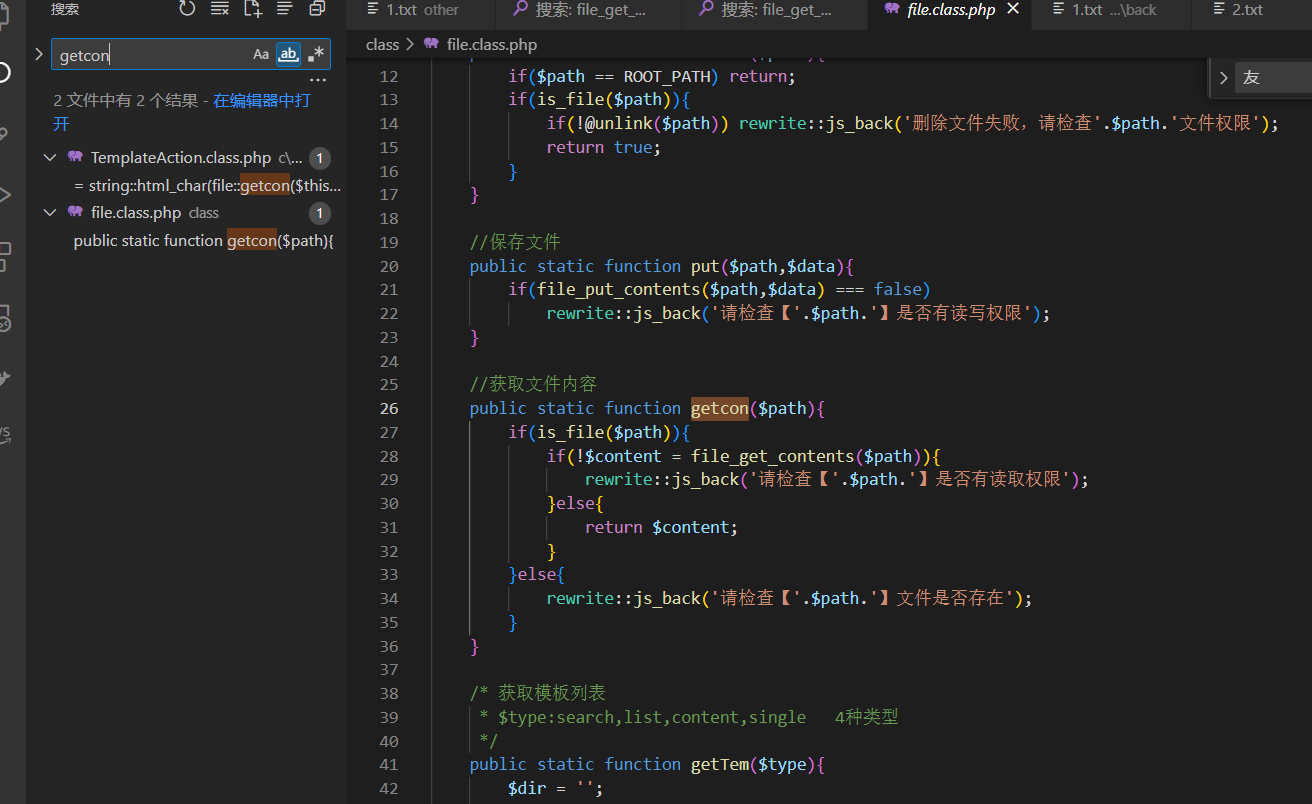Click the elephant icon of file.class.php result
Screen dimensions: 1312x804
[75, 212]
